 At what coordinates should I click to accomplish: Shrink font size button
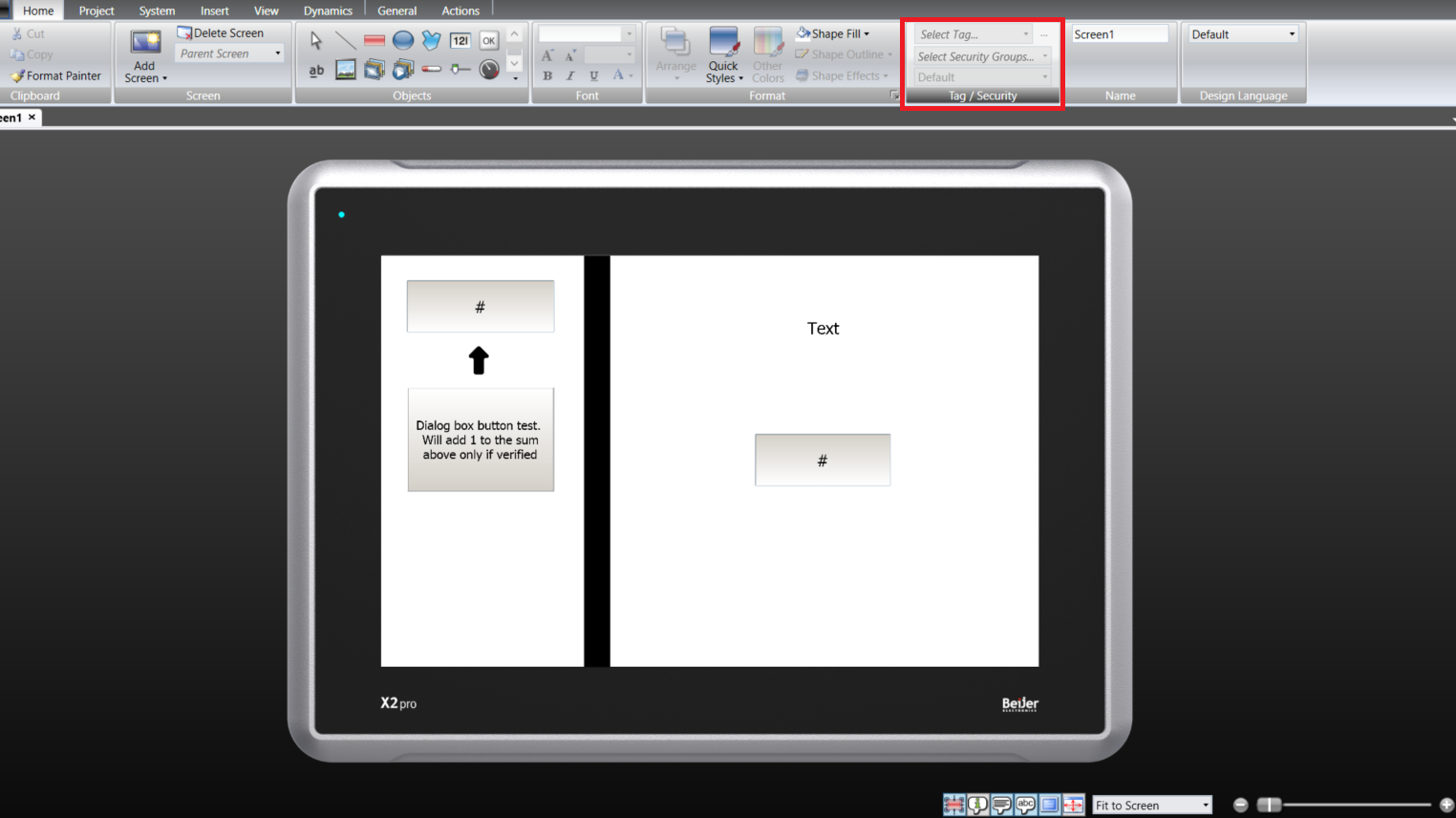tap(569, 55)
